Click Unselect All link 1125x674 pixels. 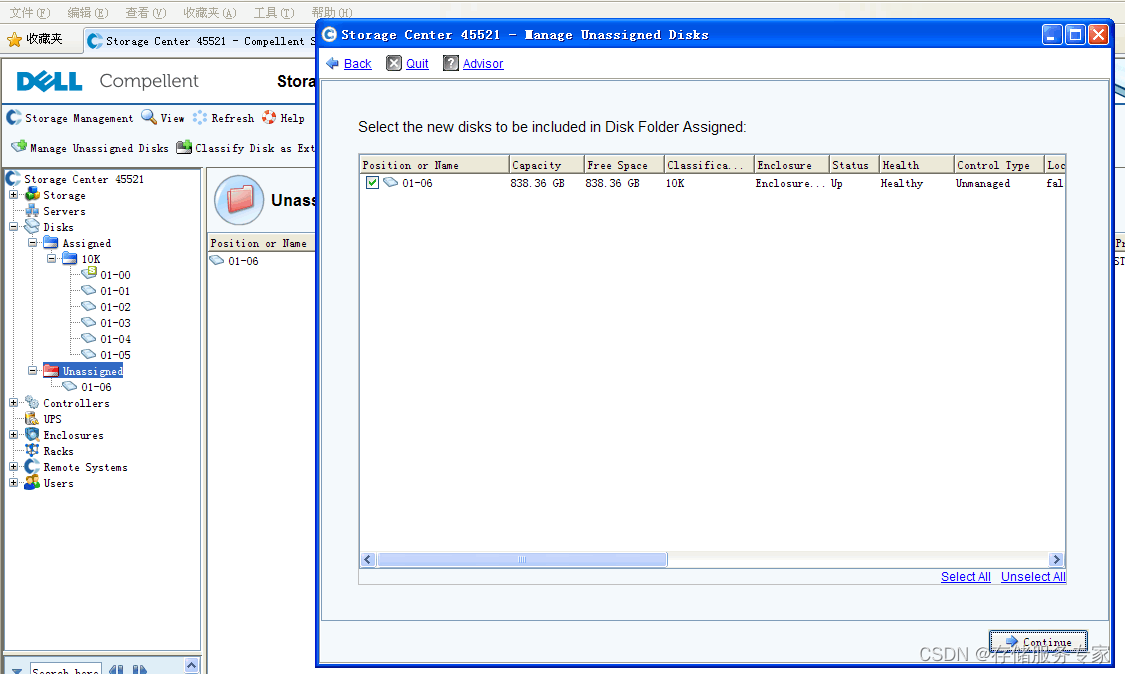tap(1033, 576)
